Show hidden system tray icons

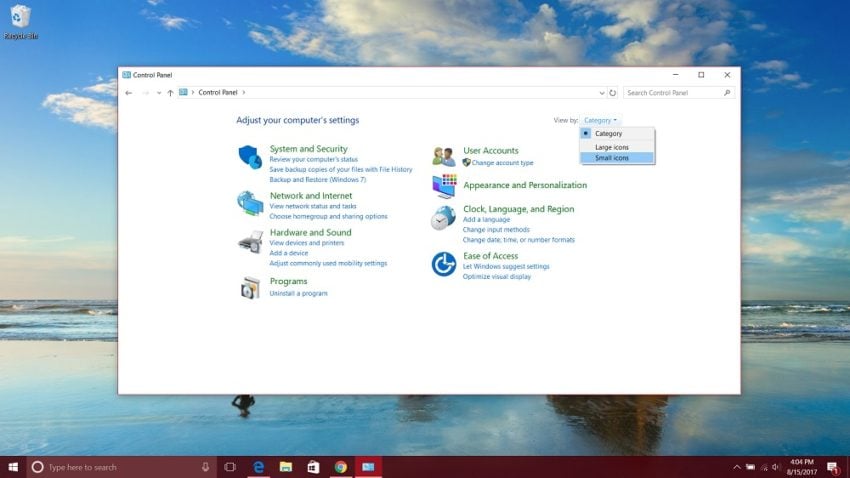[737, 467]
